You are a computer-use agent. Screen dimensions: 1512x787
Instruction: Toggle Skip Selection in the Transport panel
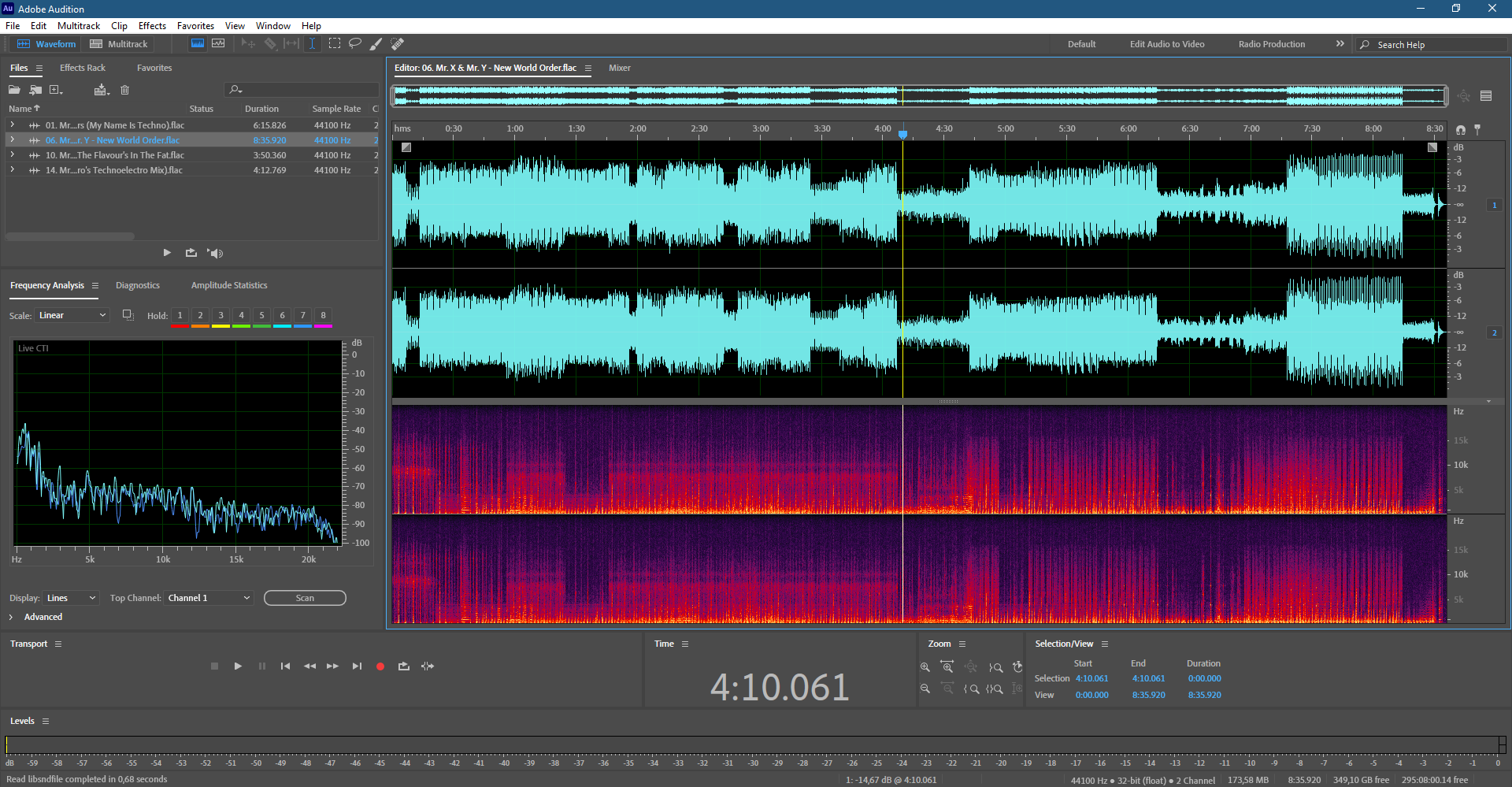click(428, 666)
